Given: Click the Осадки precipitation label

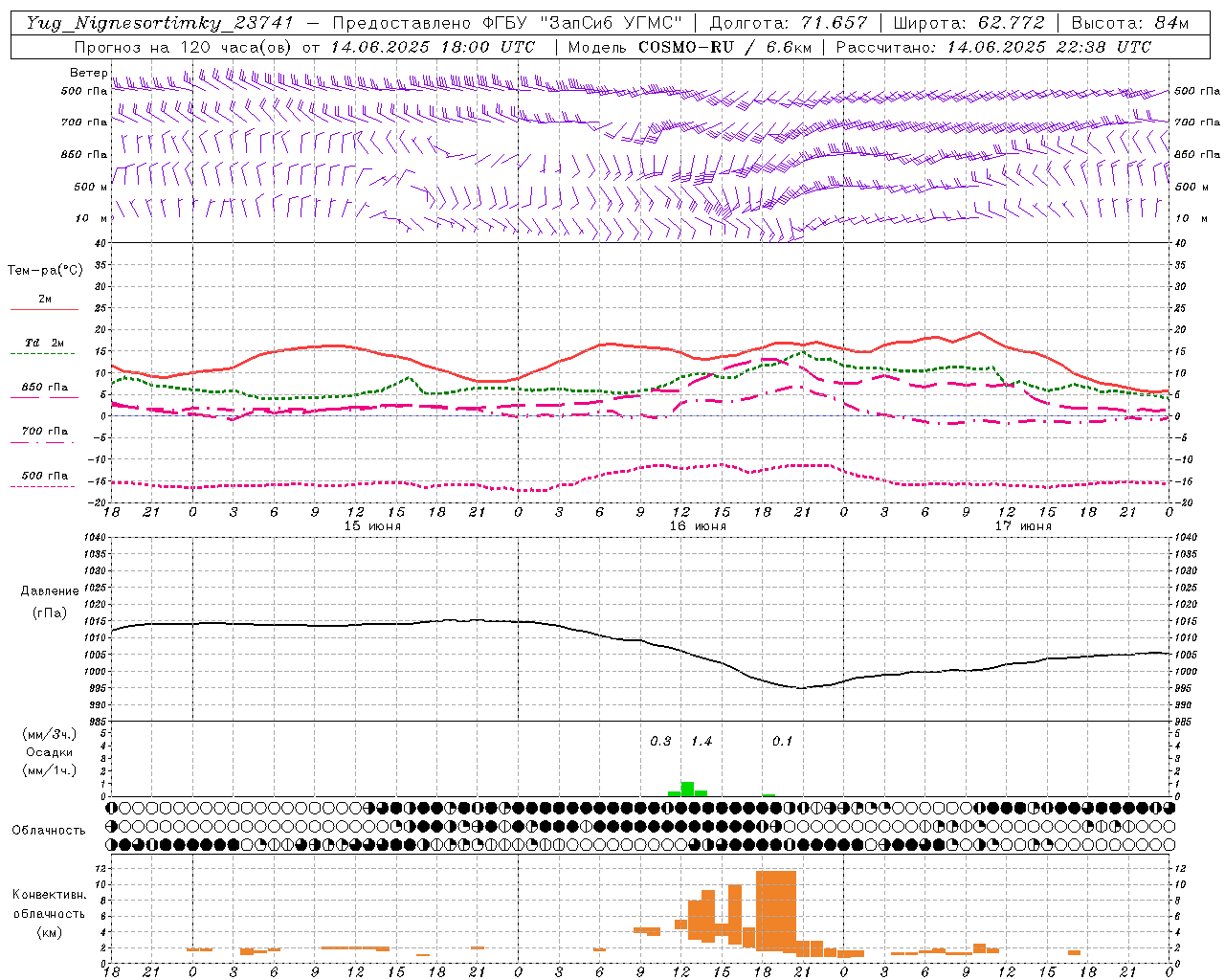Looking at the screenshot, I should [x=50, y=752].
